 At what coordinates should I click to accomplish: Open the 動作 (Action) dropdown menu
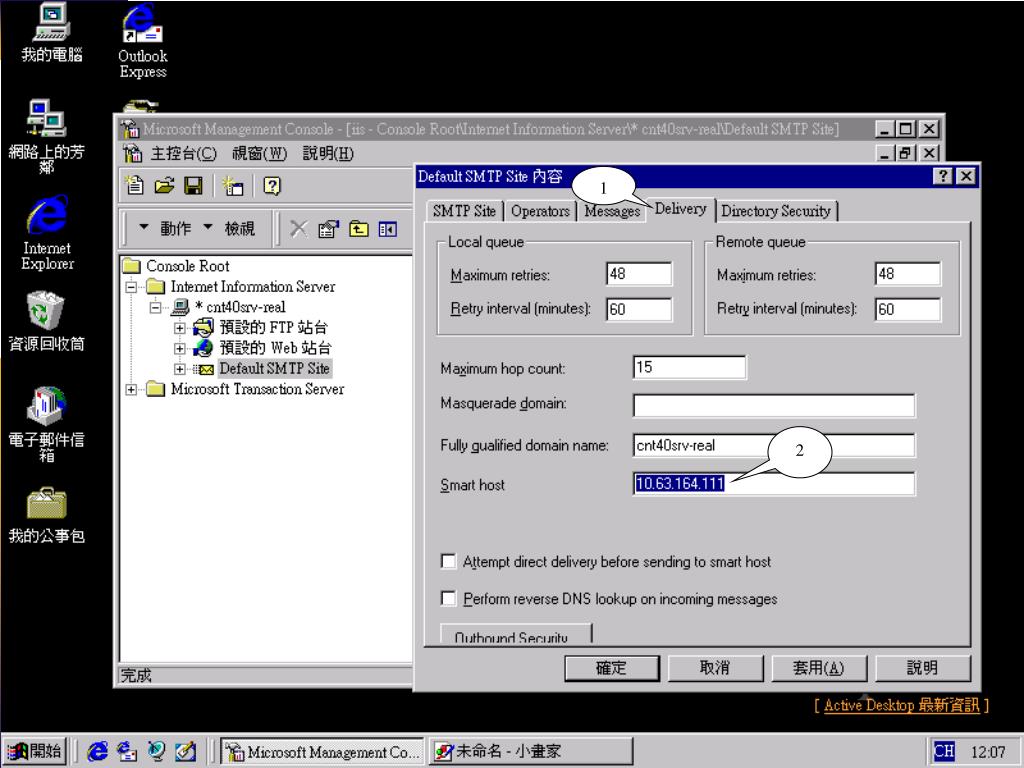pos(165,229)
